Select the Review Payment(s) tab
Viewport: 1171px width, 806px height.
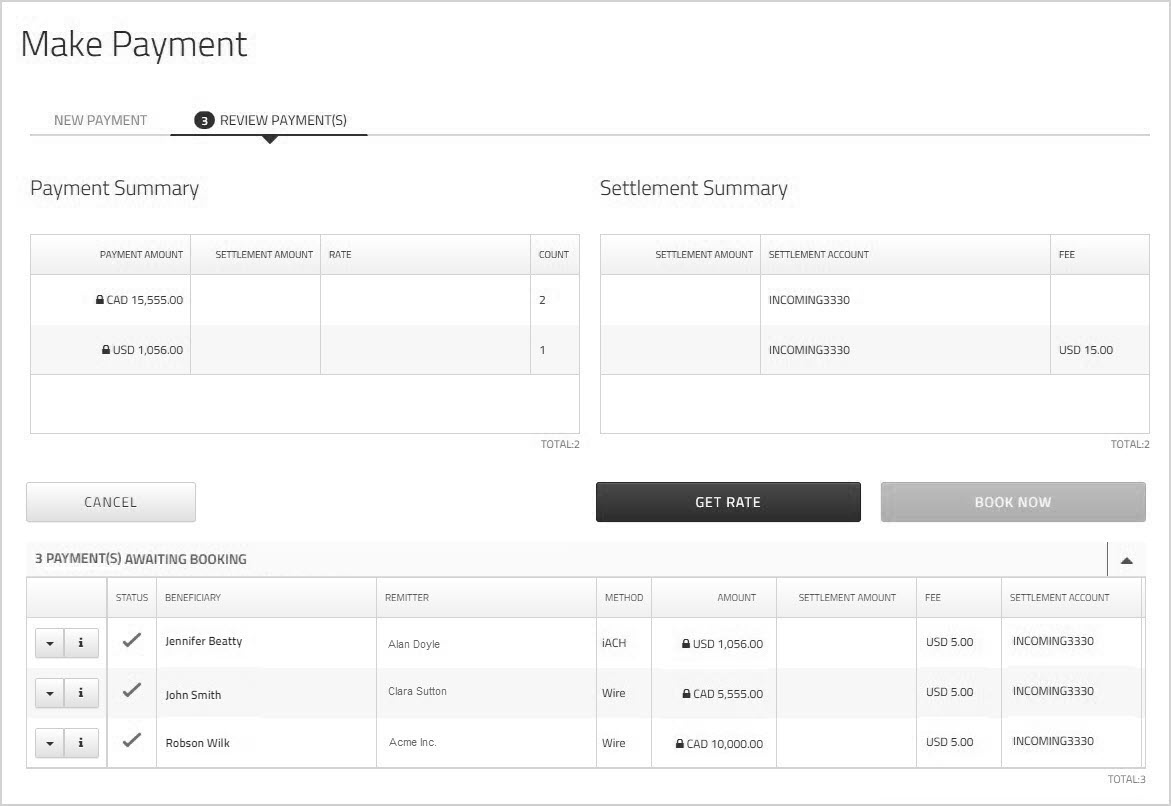[270, 120]
